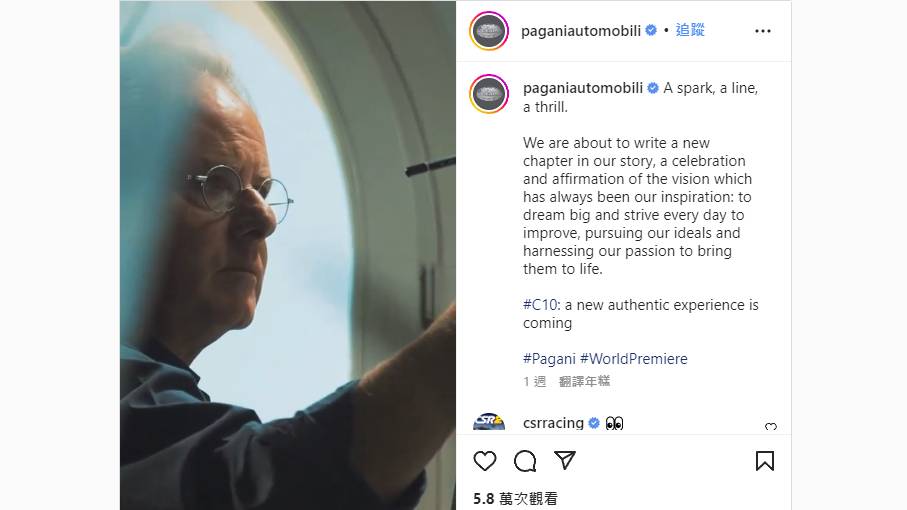Click the video of the man with glasses

[x=287, y=255]
